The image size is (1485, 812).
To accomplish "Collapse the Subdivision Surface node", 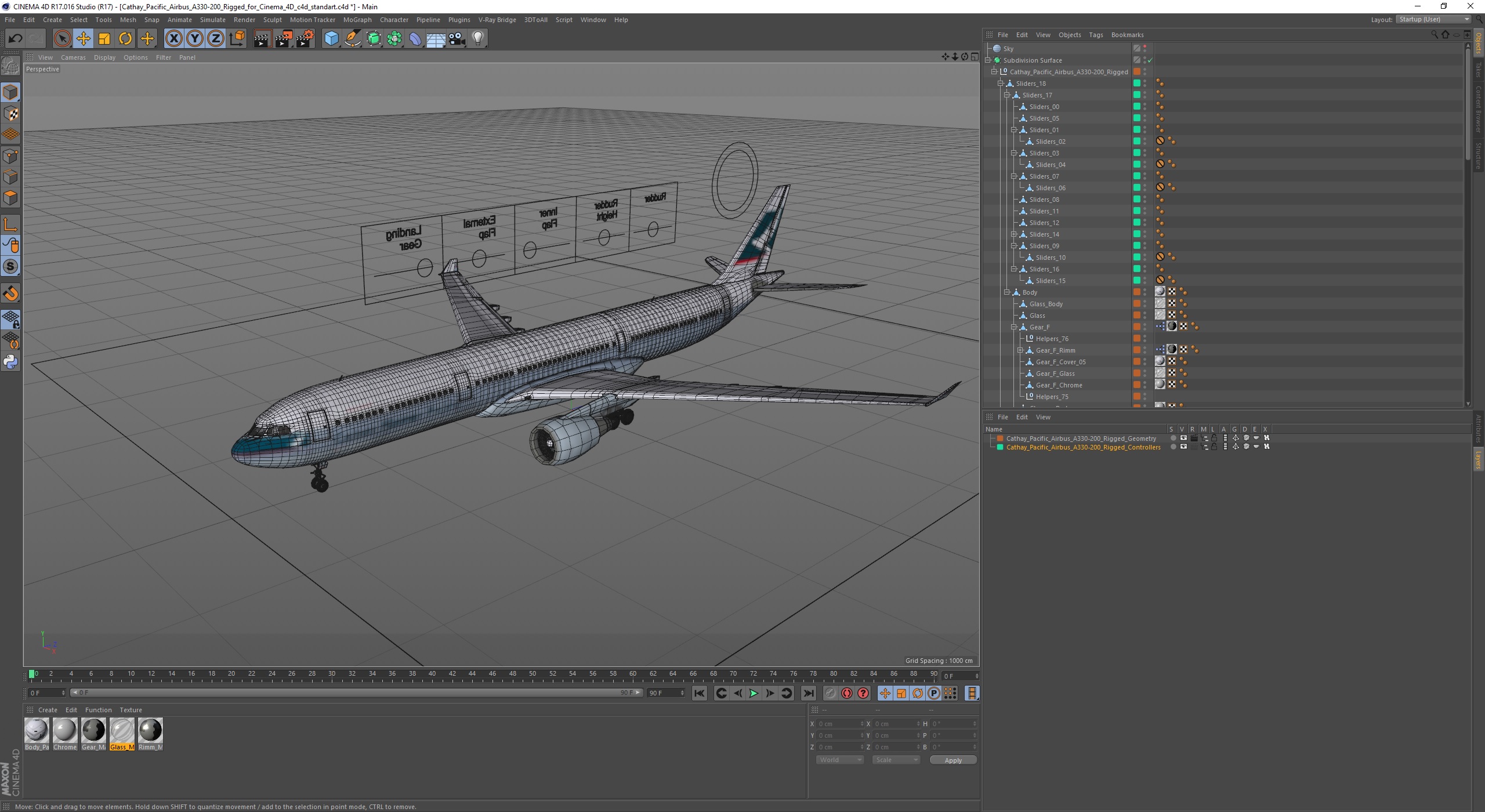I will [988, 60].
